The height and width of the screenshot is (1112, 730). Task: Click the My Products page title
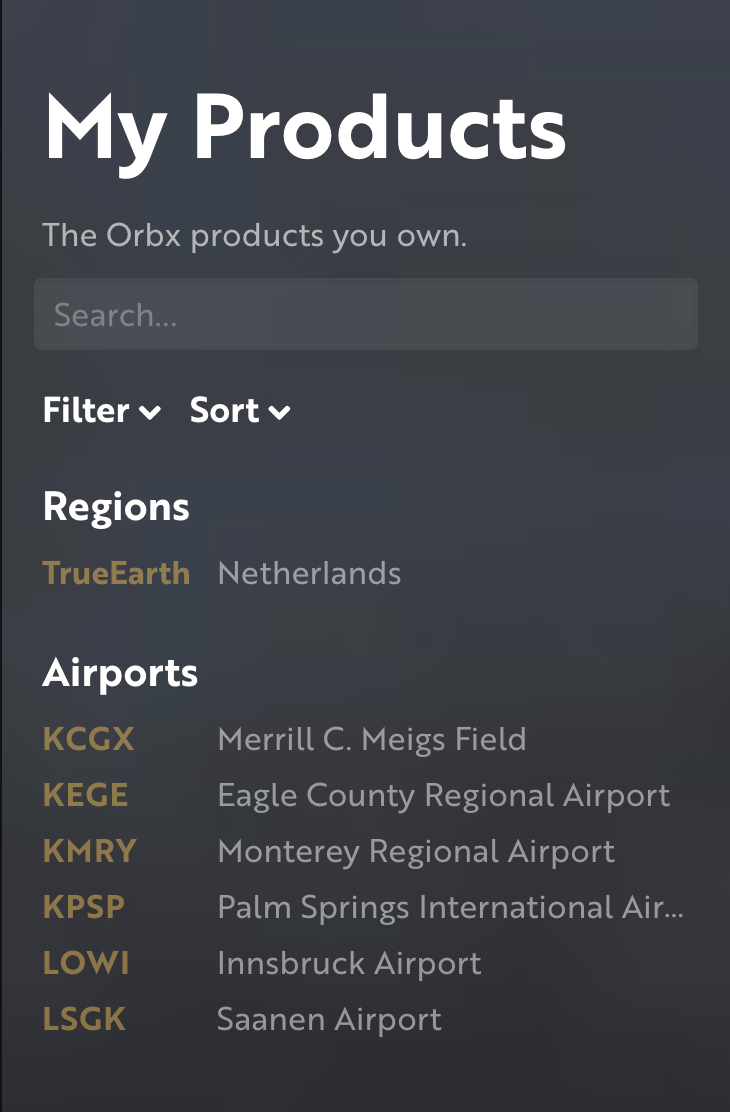coord(305,127)
